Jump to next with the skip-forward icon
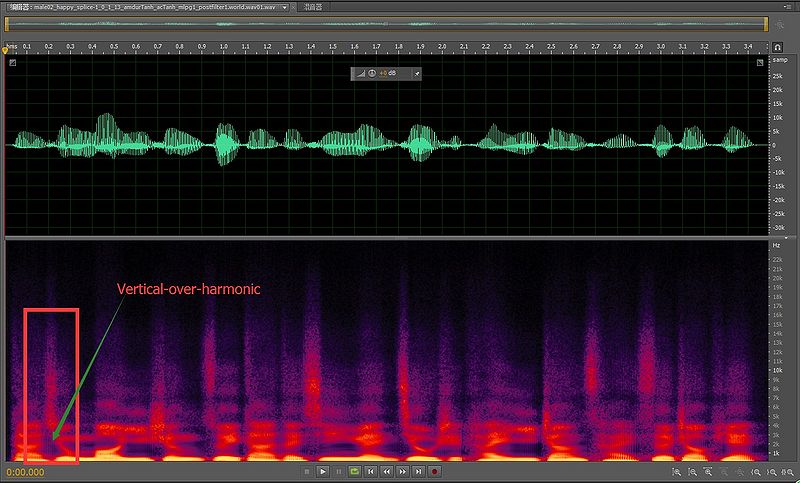Screen dimensions: 800x483 click(418, 471)
